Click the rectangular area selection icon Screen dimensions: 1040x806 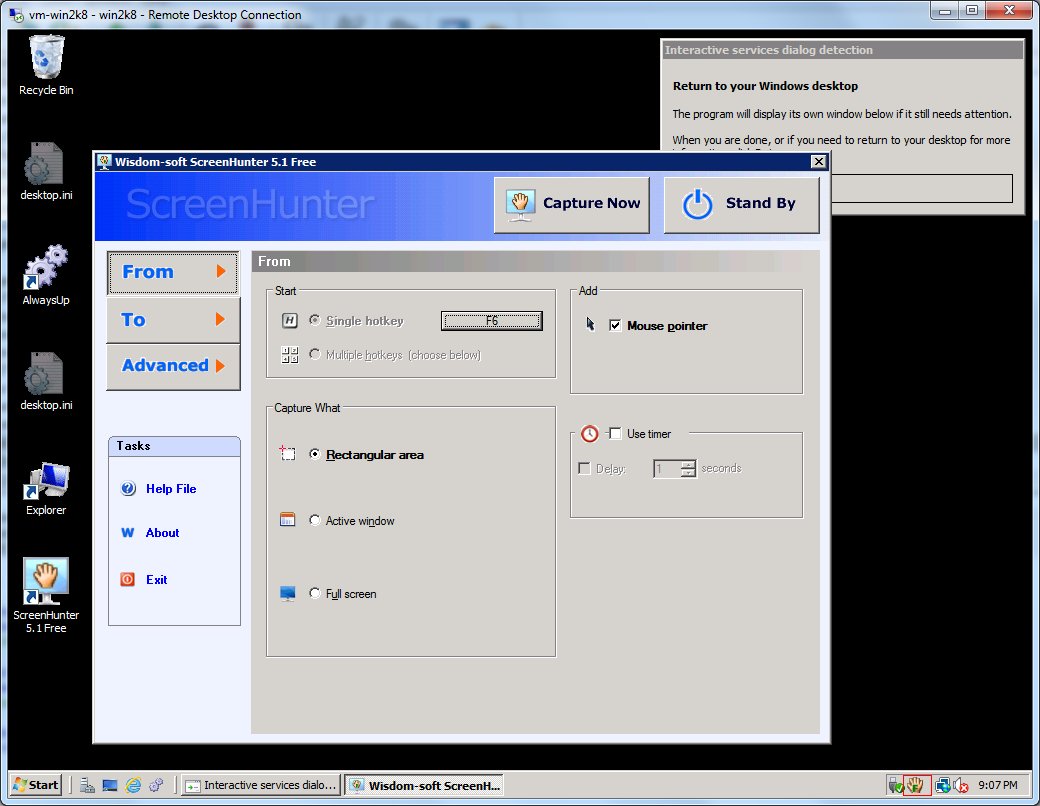coord(287,454)
